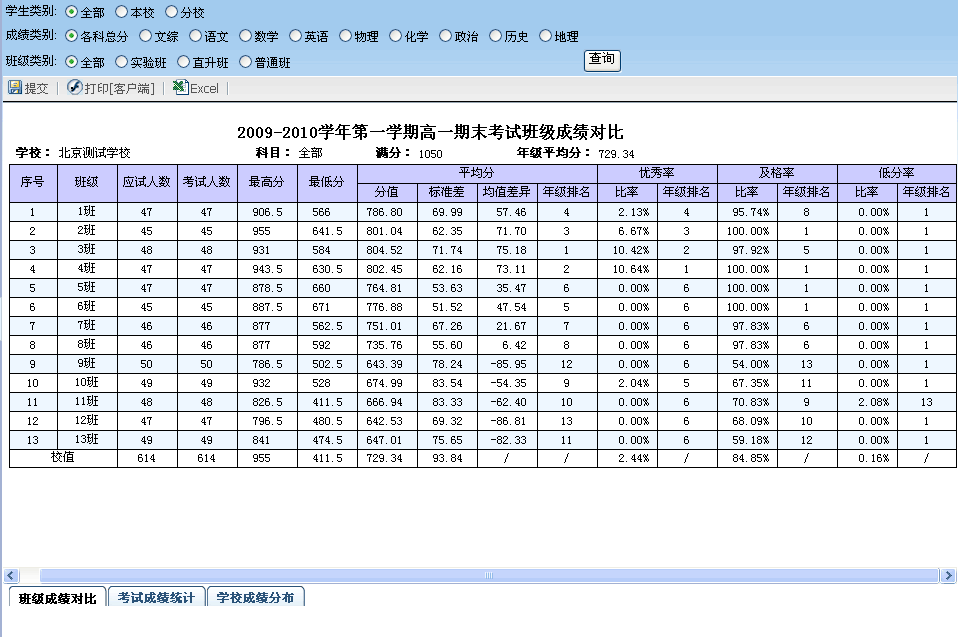Click highest score 943.5
This screenshot has height=637, width=971.
268,269
